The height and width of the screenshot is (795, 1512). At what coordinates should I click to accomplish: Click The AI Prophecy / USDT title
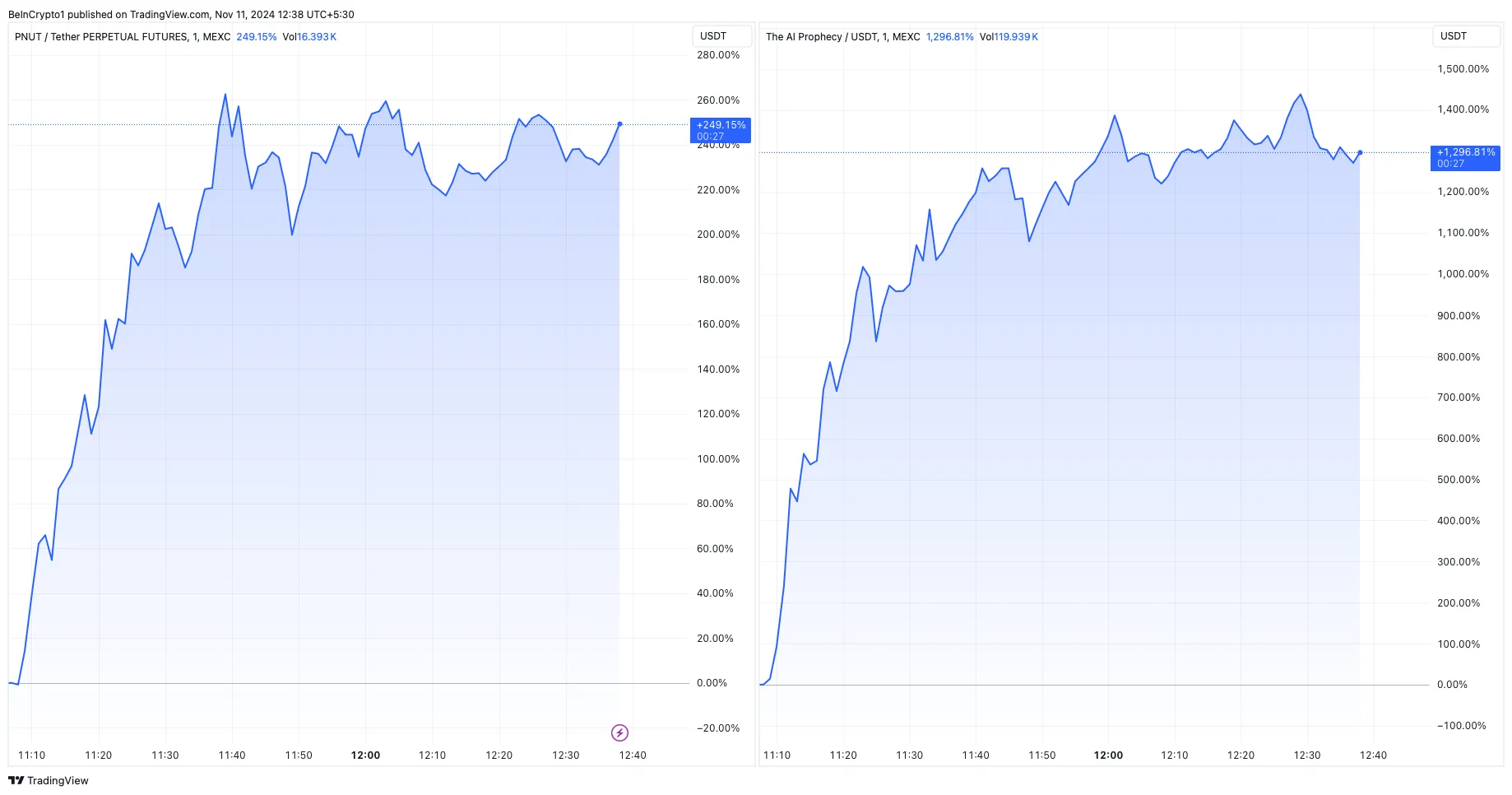[842, 37]
